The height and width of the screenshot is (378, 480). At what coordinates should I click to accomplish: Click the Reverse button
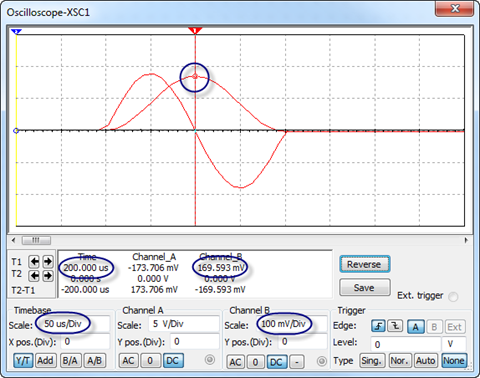(365, 264)
